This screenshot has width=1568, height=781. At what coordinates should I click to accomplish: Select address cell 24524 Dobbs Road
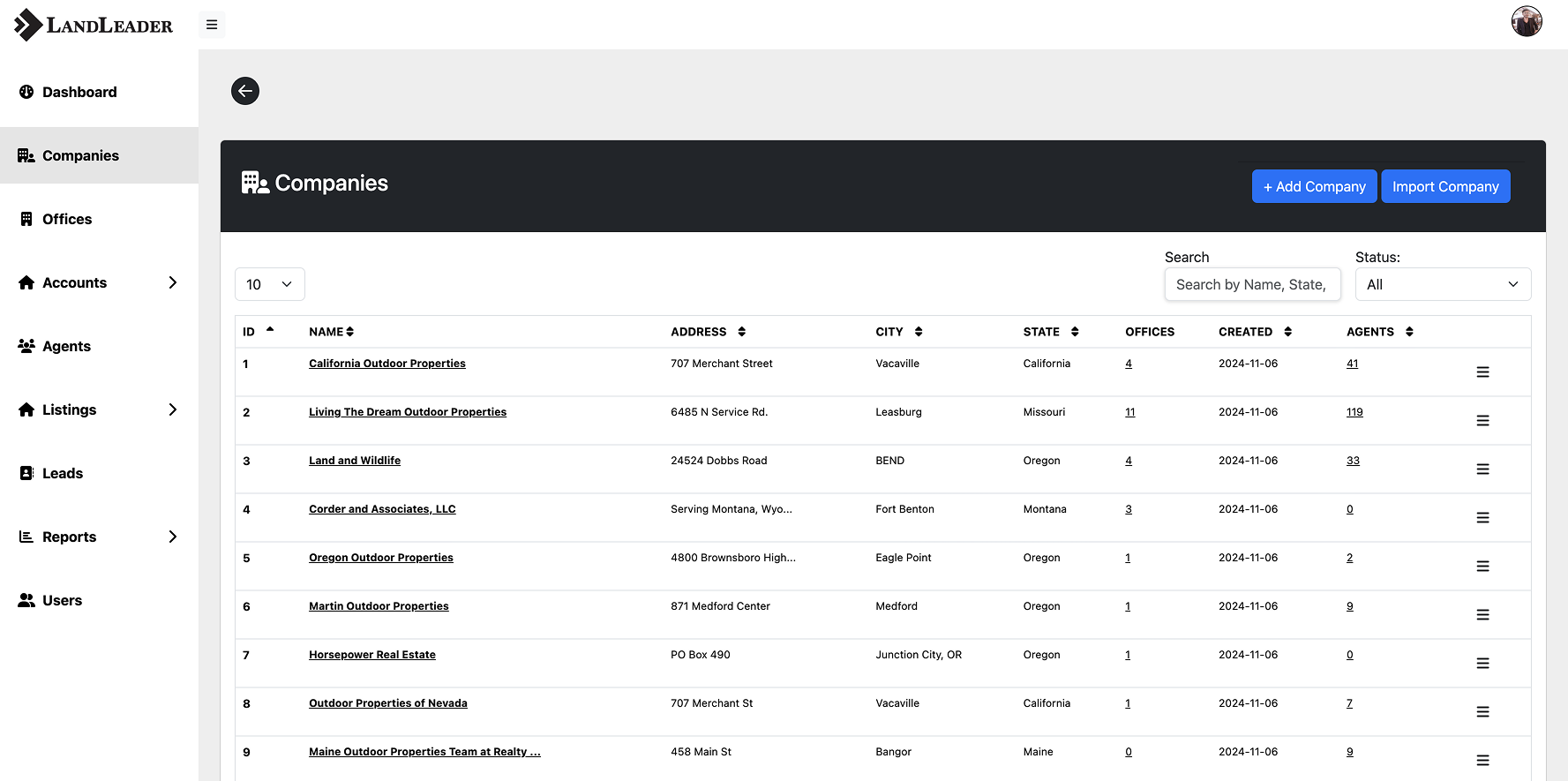719,461
